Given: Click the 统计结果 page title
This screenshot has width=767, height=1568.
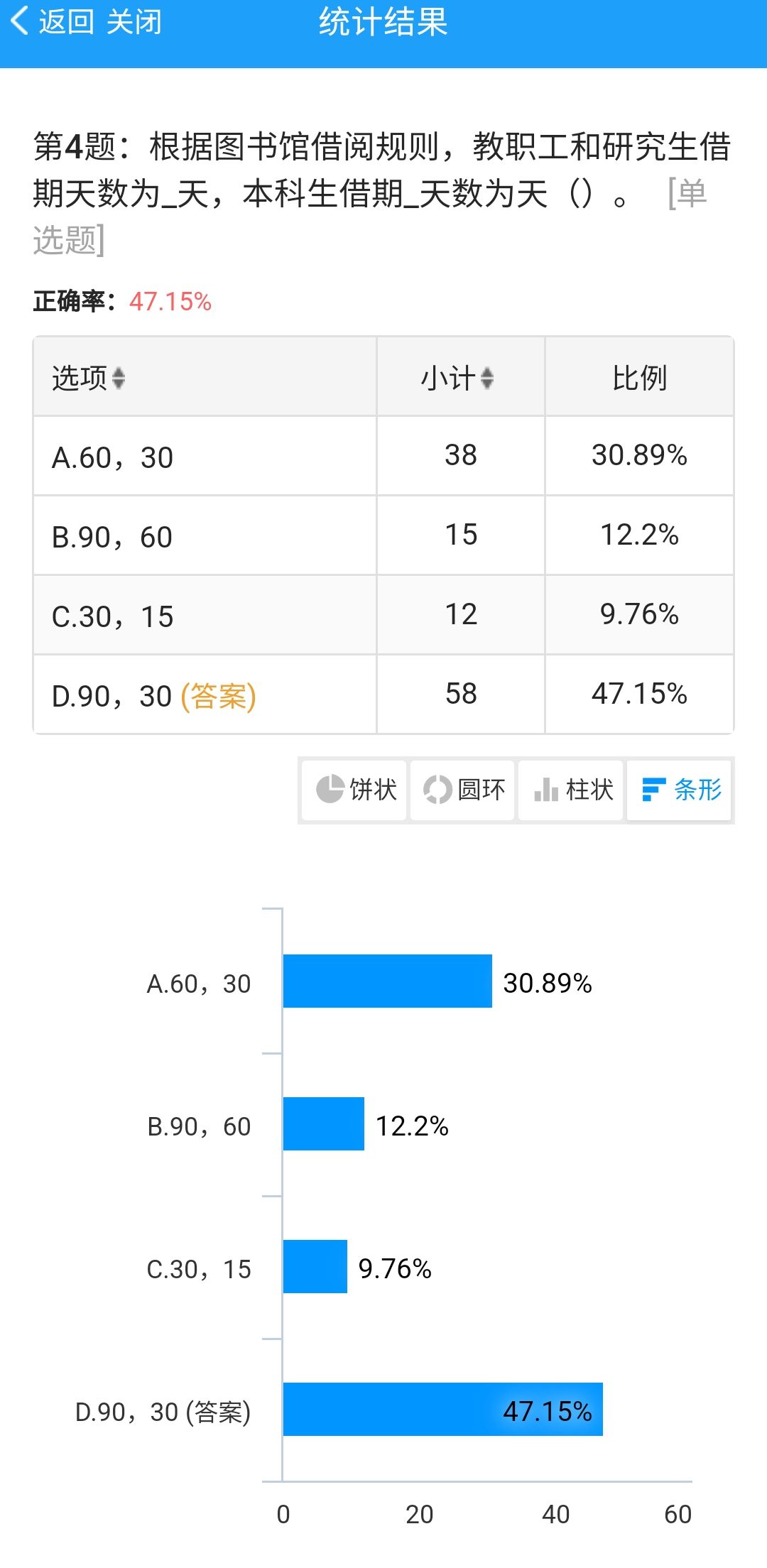Looking at the screenshot, I should 383,22.
